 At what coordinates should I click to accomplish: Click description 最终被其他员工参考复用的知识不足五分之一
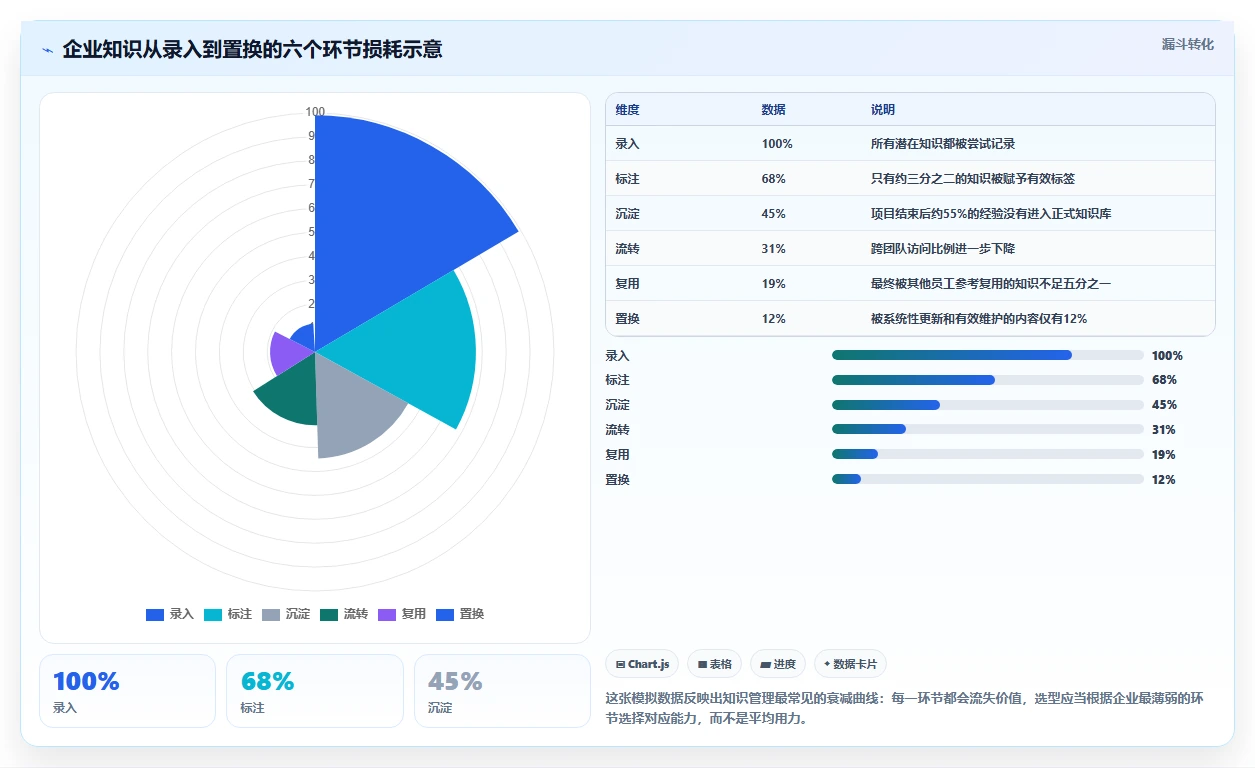(991, 284)
